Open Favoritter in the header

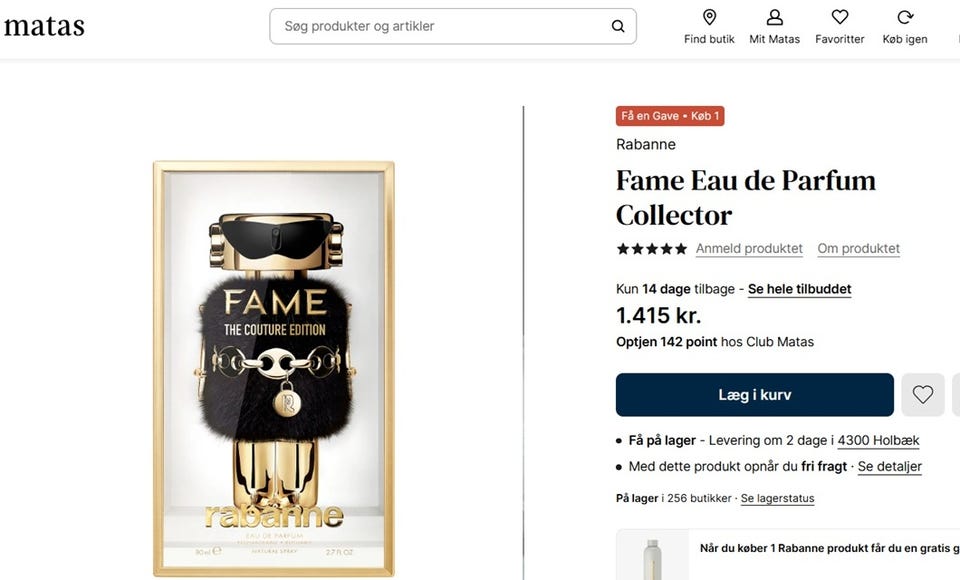click(839, 26)
